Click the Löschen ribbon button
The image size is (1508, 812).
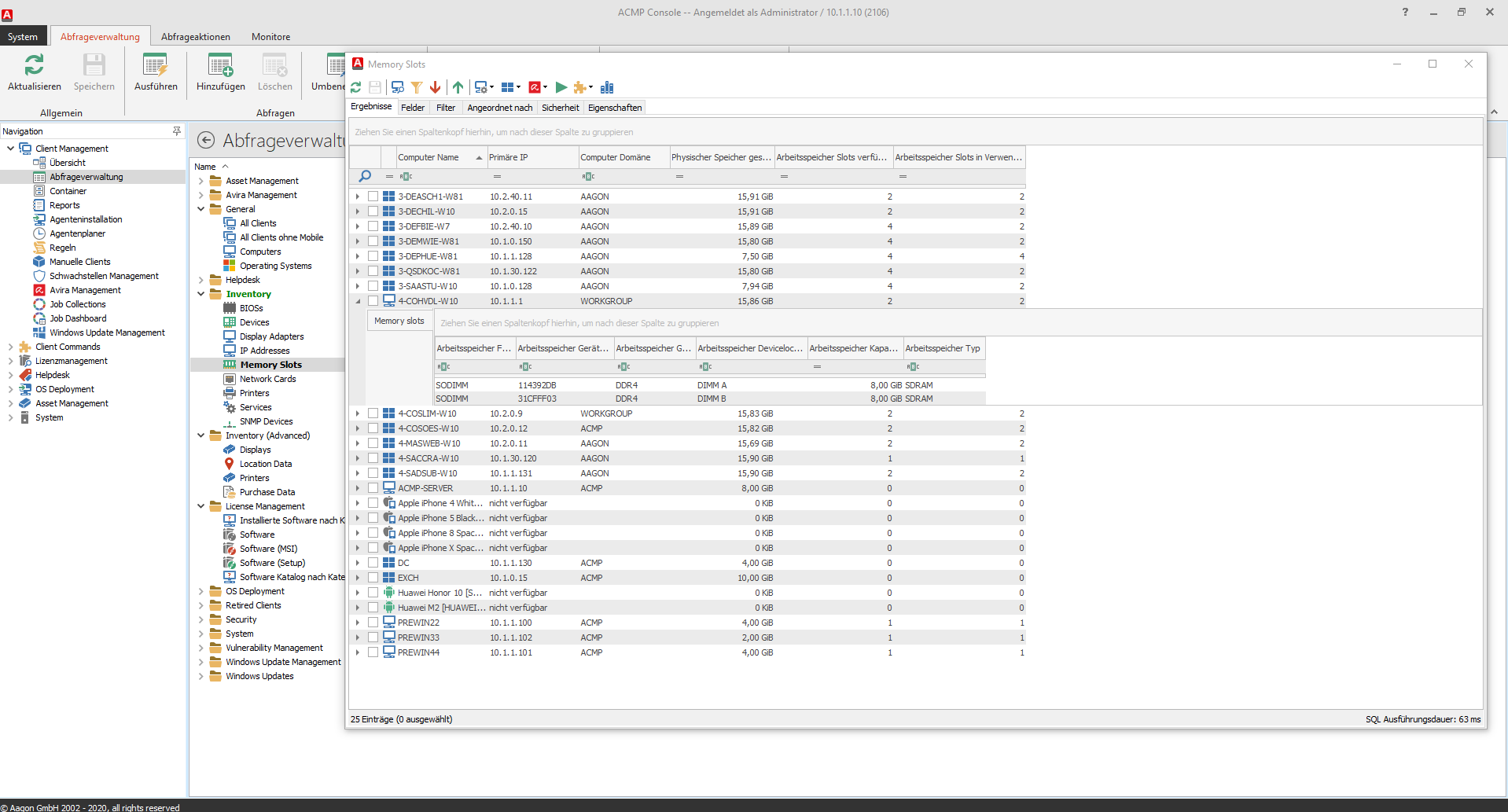[x=275, y=72]
